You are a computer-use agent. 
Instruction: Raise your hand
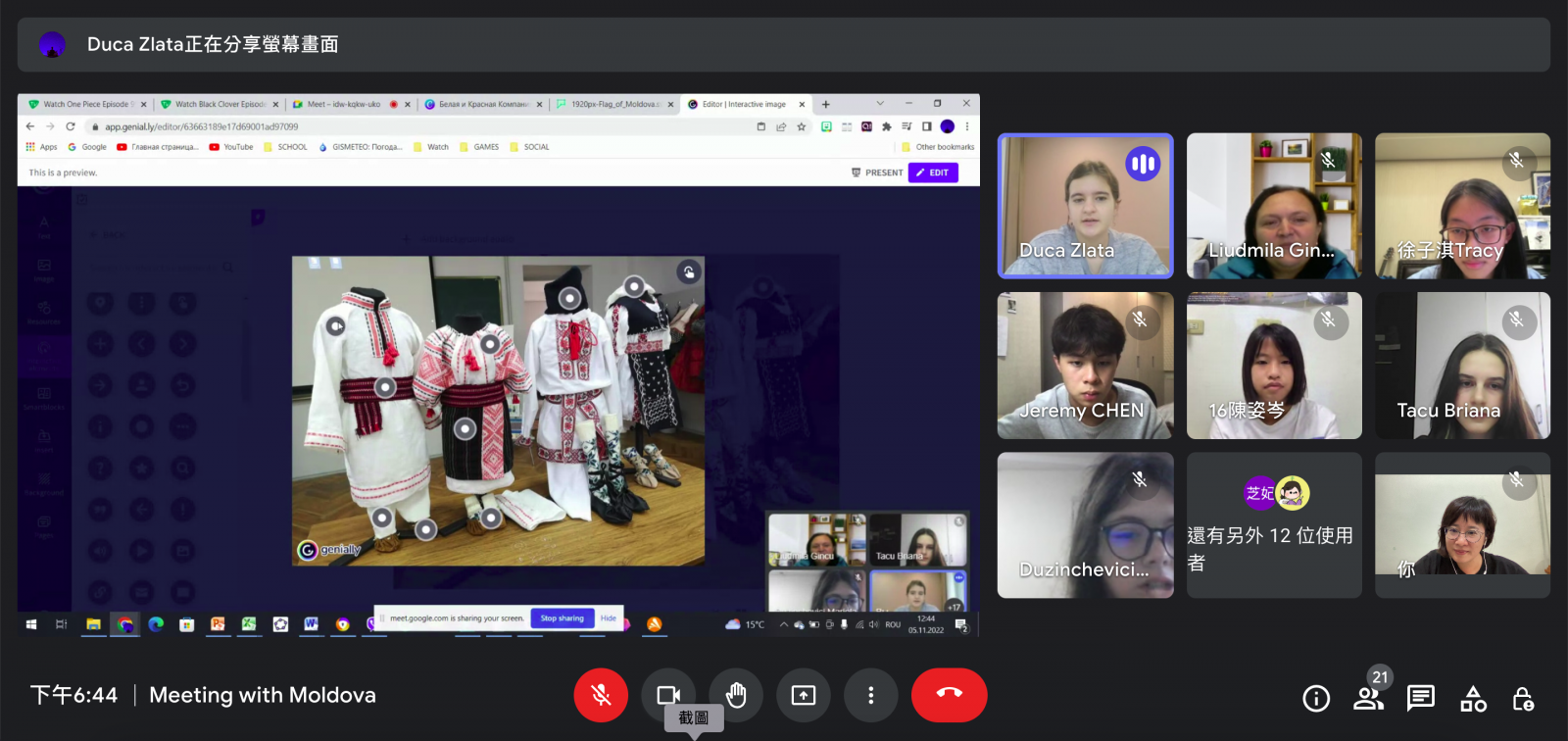click(x=736, y=695)
